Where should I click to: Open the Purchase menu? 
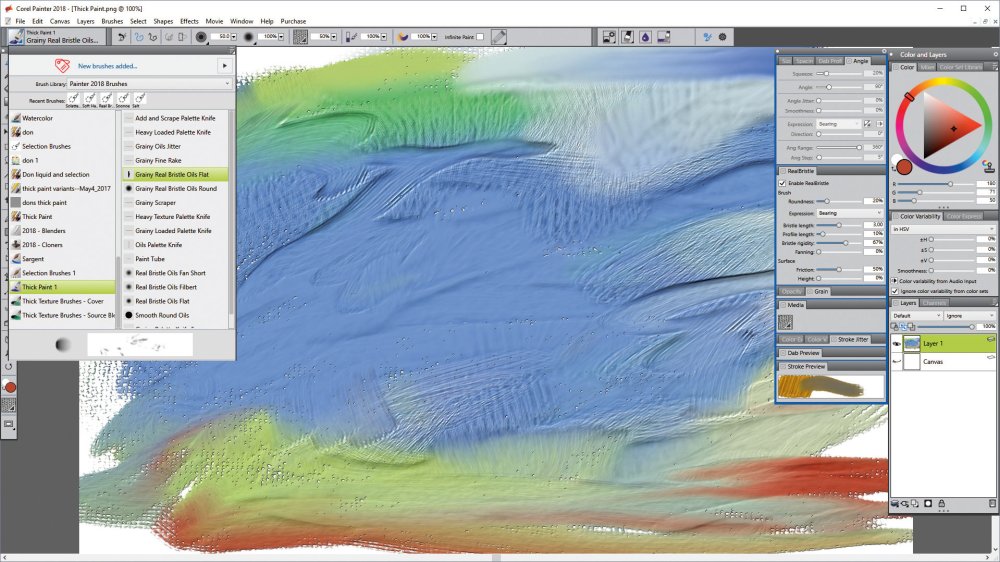click(293, 21)
